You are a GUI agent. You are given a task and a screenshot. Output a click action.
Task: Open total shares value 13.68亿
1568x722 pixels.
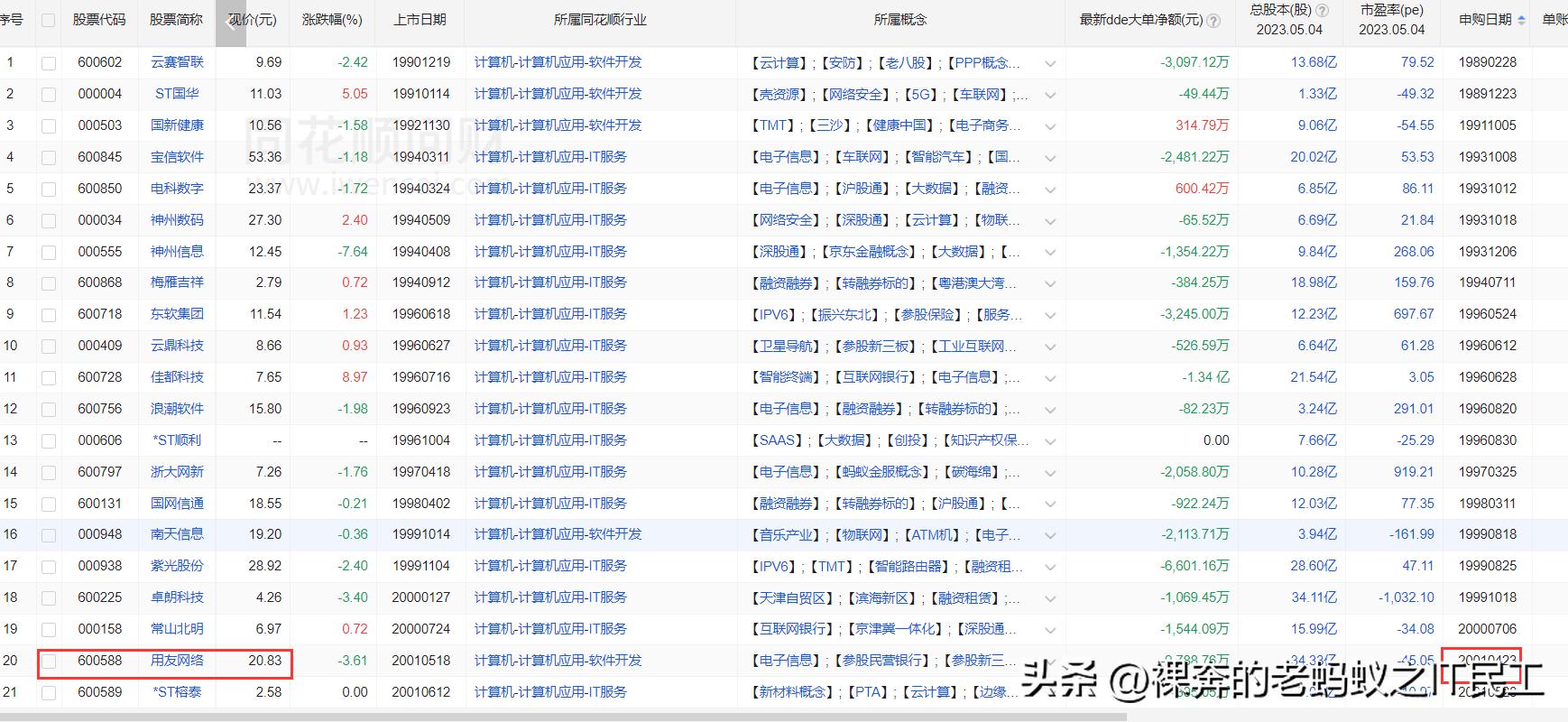[1314, 62]
